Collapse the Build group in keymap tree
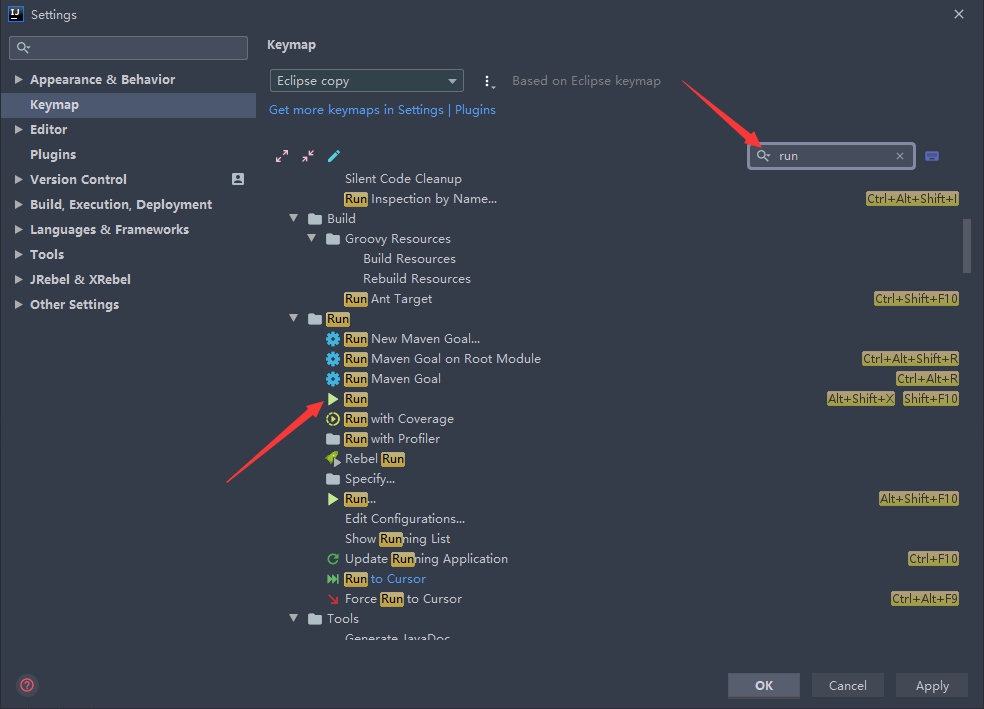The width and height of the screenshot is (984, 709). pyautogui.click(x=294, y=218)
